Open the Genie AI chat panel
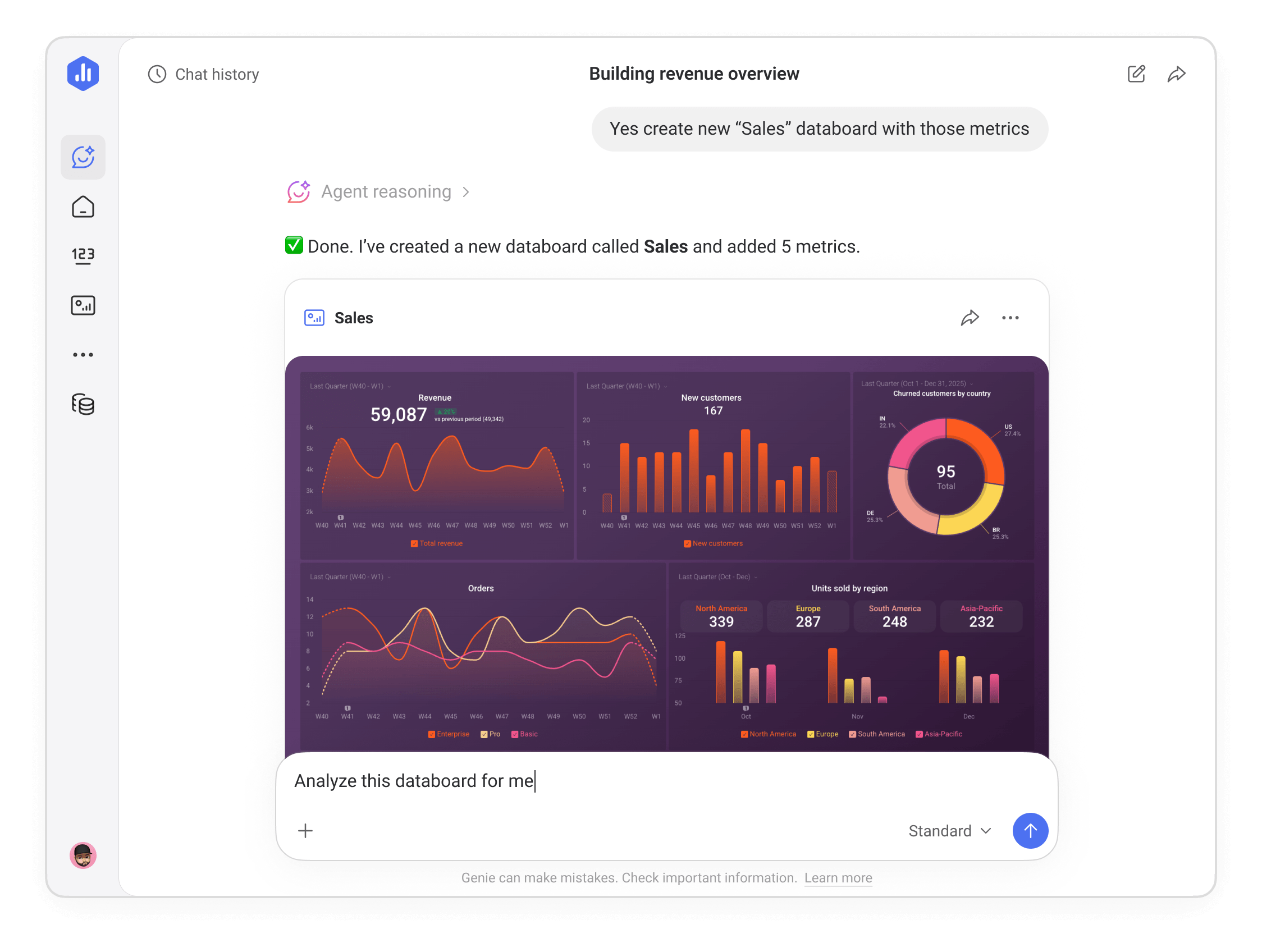The image size is (1262, 952). [x=83, y=157]
